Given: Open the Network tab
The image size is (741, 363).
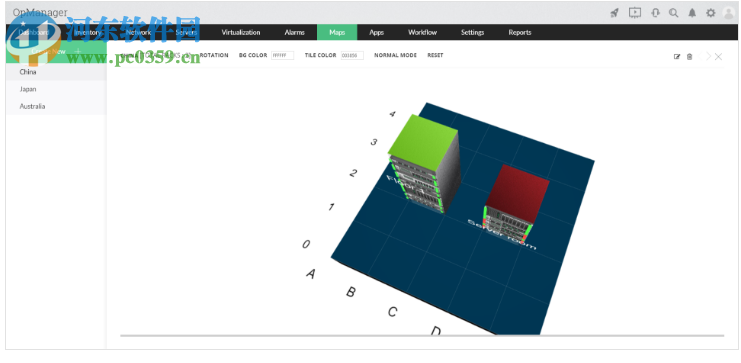Looking at the screenshot, I should click(138, 33).
